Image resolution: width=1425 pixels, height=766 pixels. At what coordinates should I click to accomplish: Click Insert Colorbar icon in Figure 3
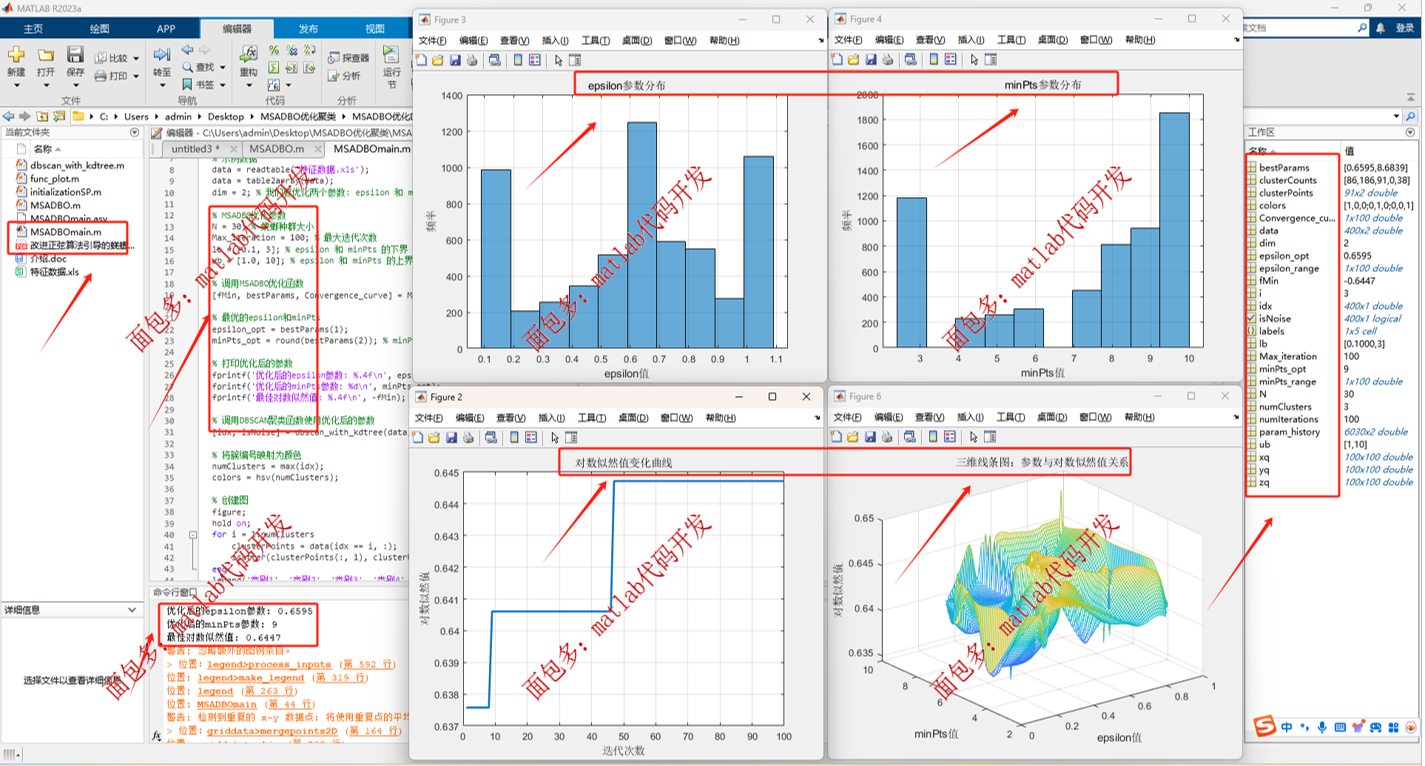(x=518, y=60)
